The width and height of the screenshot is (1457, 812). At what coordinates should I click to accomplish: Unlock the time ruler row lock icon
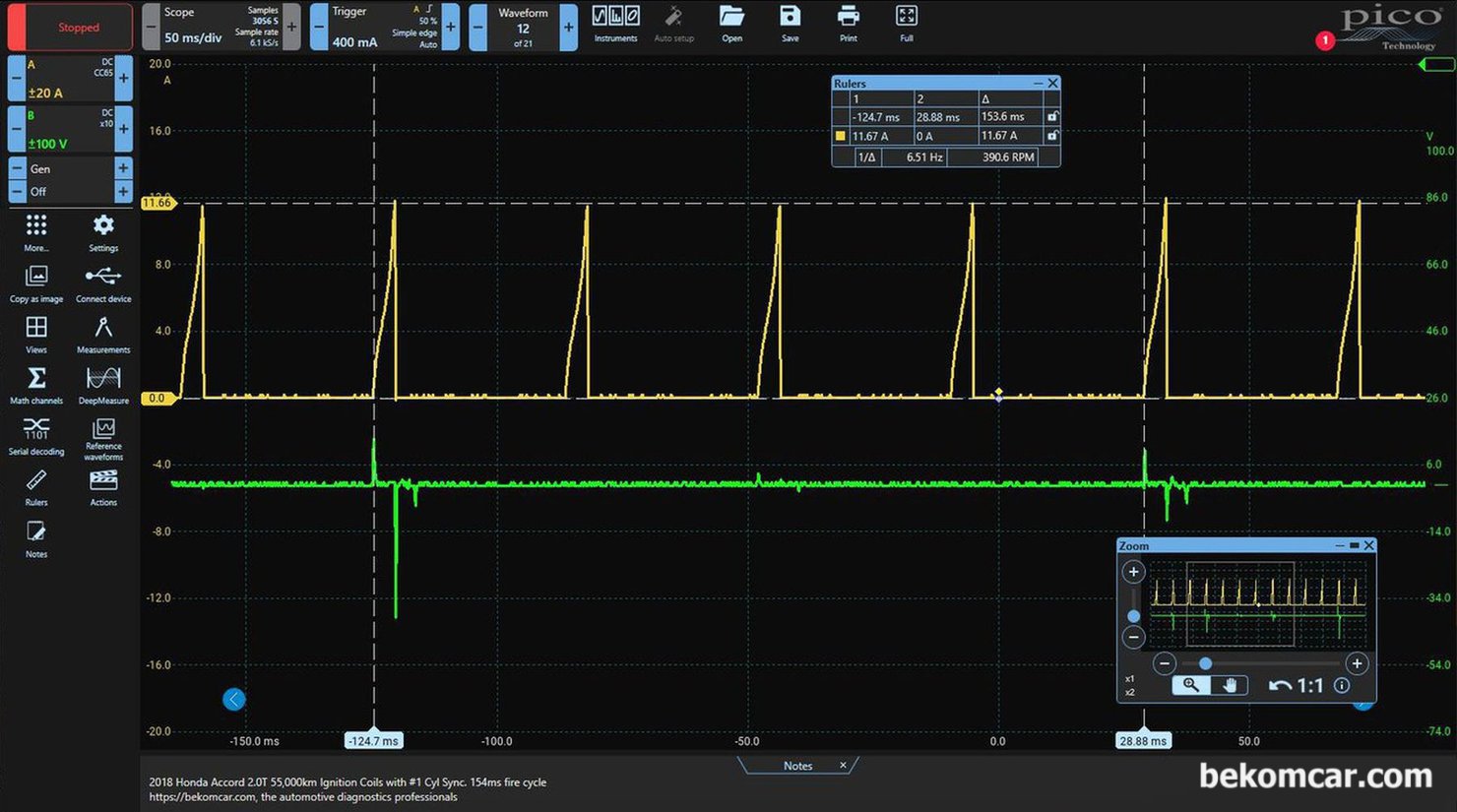coord(1052,117)
